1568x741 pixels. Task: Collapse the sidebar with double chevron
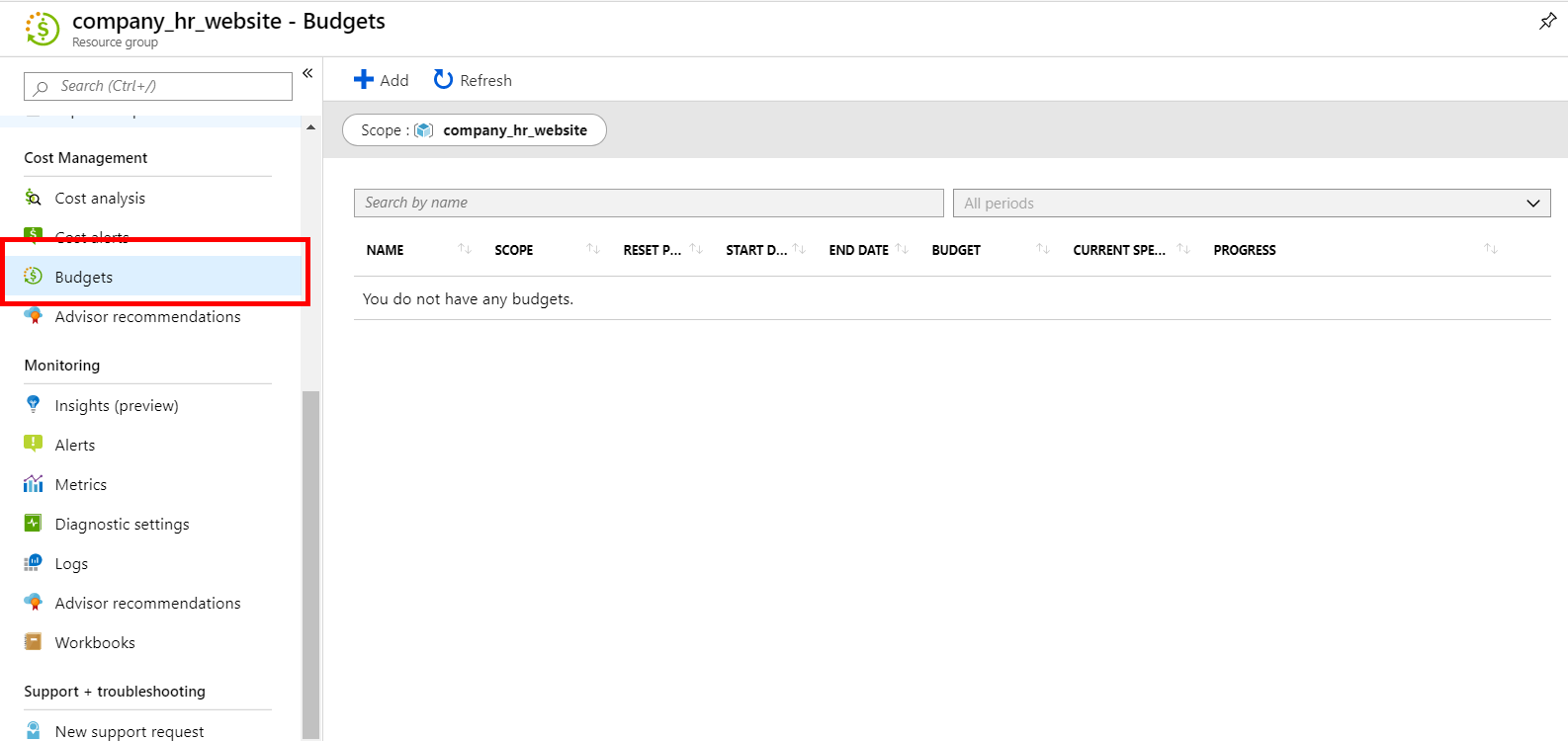307,73
